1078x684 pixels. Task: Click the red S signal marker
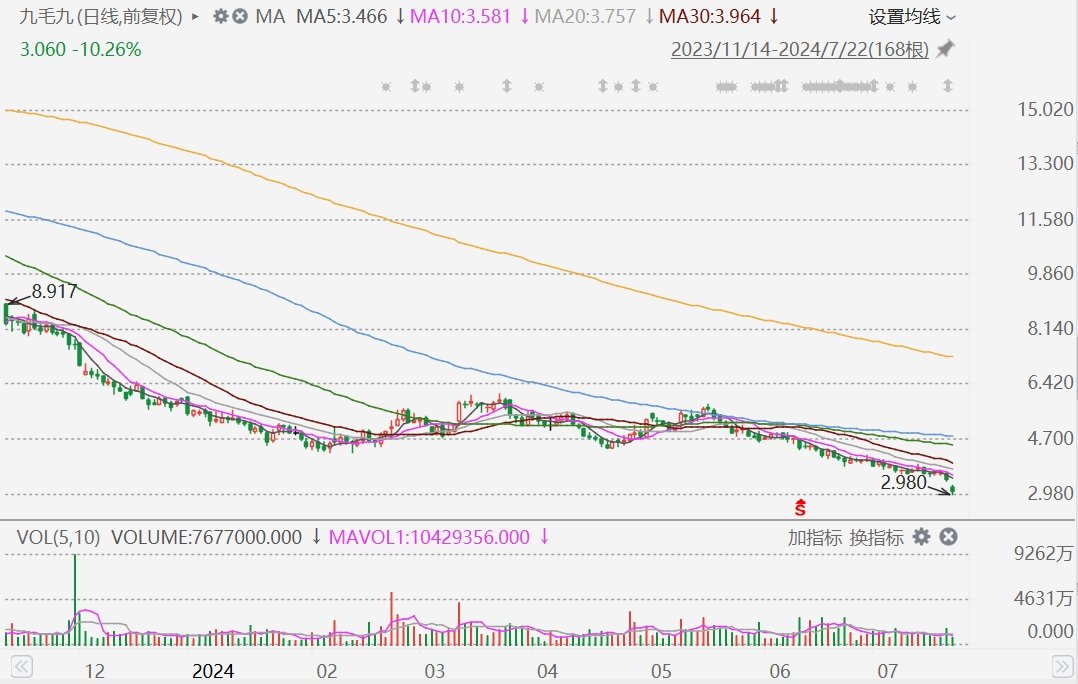click(x=799, y=507)
